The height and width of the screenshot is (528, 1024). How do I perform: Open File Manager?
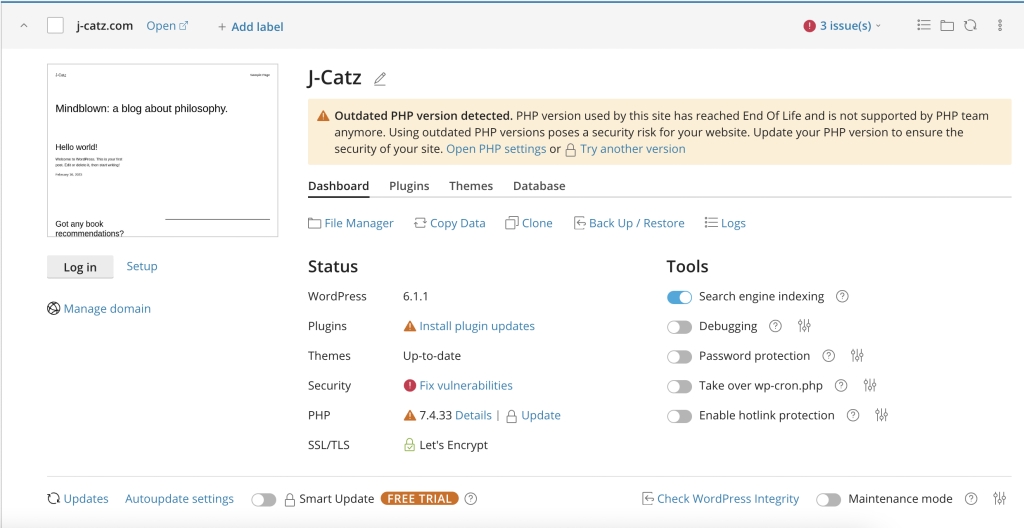351,223
